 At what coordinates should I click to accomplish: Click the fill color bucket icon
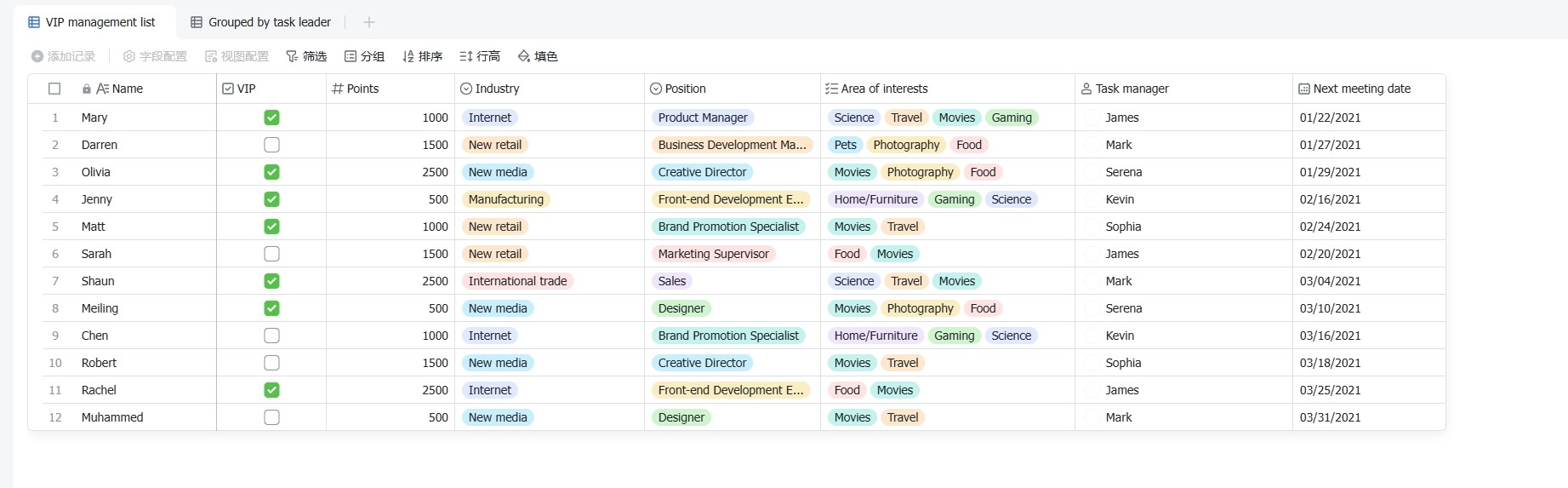[x=524, y=56]
